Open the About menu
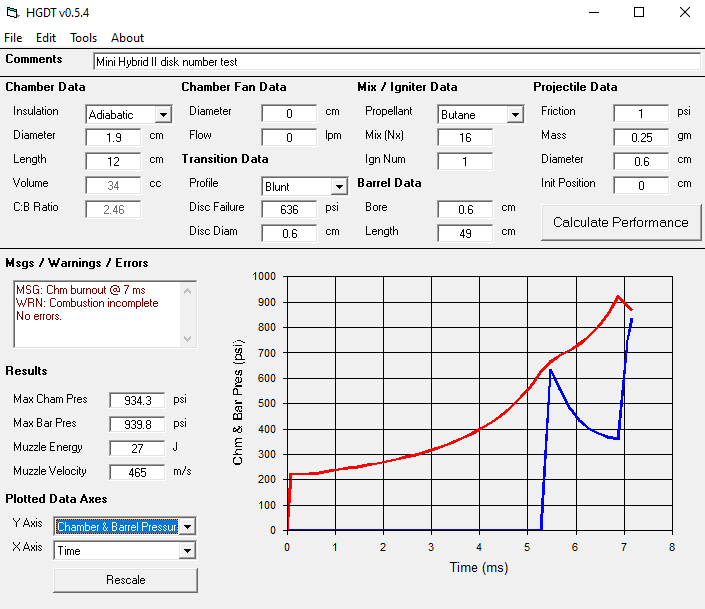 coord(127,38)
